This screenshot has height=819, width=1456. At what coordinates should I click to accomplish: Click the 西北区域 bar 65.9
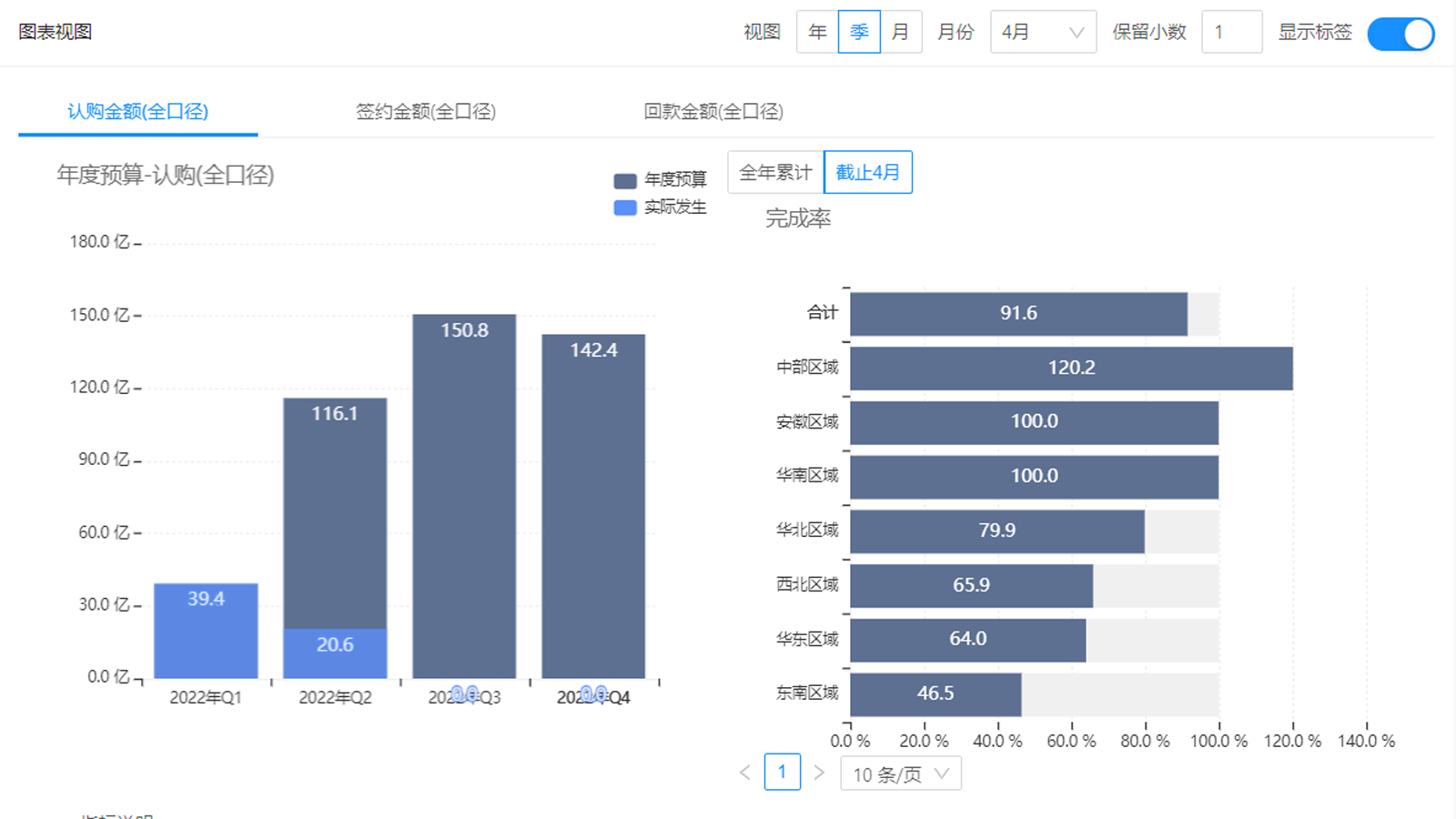click(x=971, y=586)
